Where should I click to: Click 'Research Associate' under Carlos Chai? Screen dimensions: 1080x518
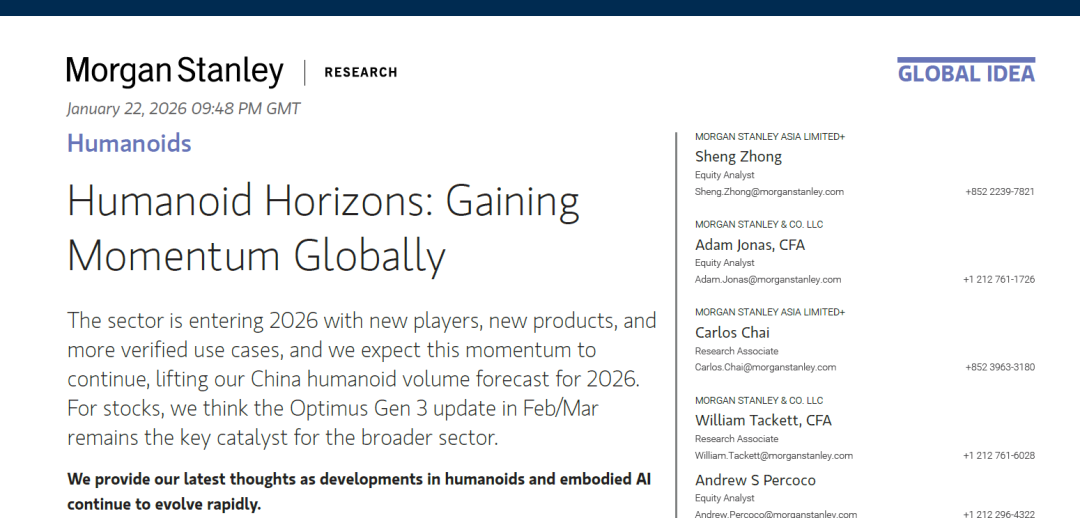coord(737,351)
